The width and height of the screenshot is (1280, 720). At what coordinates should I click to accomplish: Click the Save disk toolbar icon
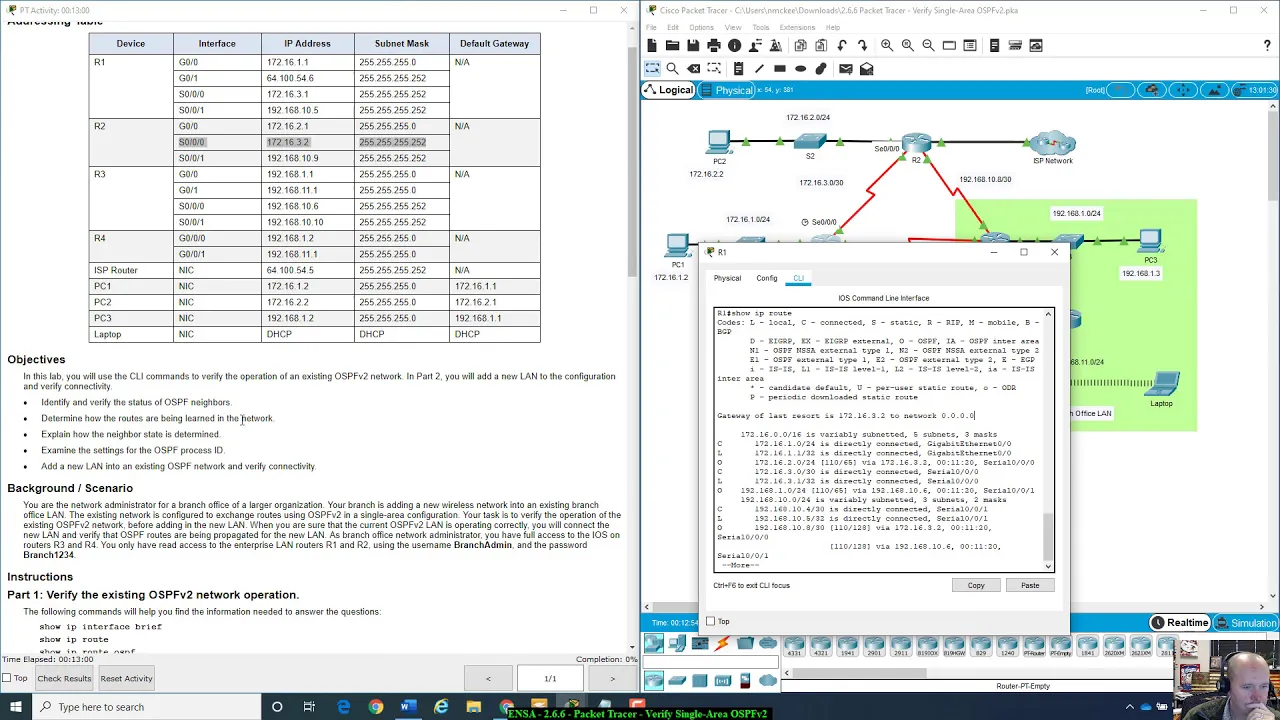coord(693,46)
